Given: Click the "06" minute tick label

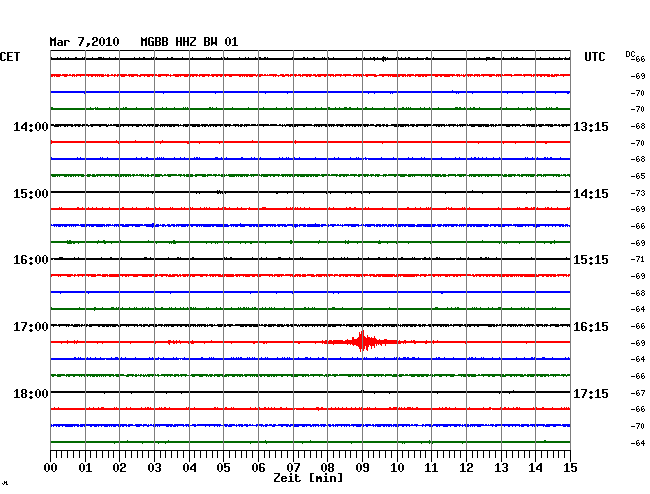Looking at the screenshot, I should [258, 467].
